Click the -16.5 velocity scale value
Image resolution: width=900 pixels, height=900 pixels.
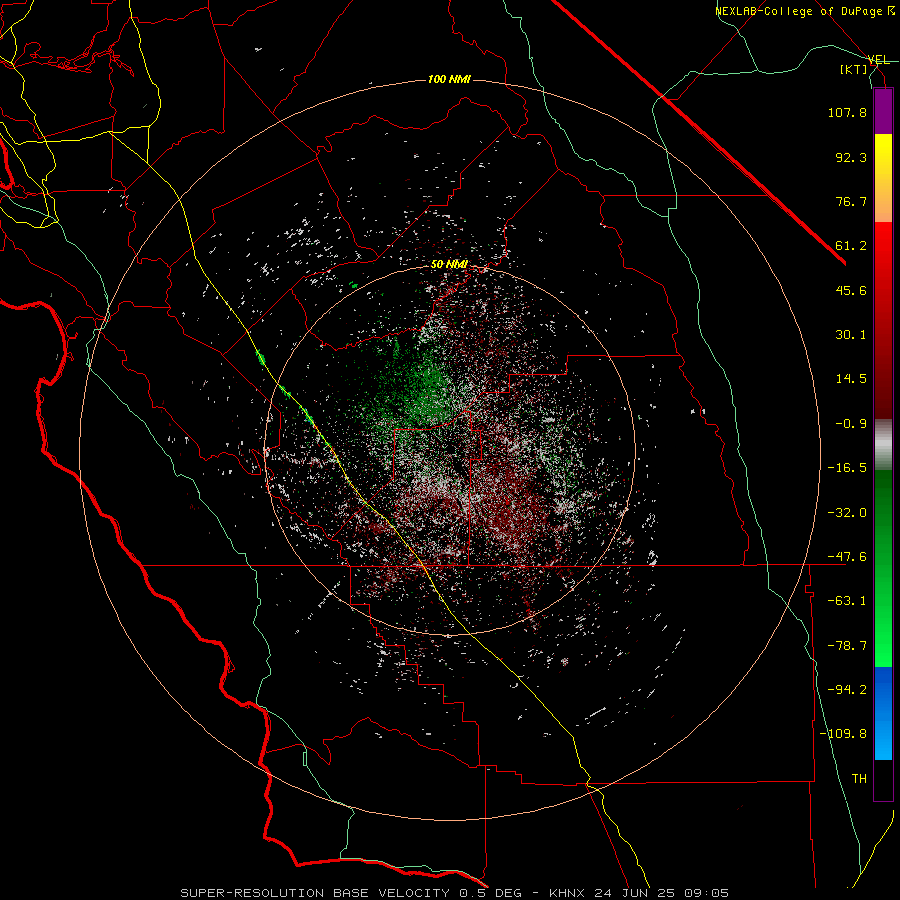point(847,468)
